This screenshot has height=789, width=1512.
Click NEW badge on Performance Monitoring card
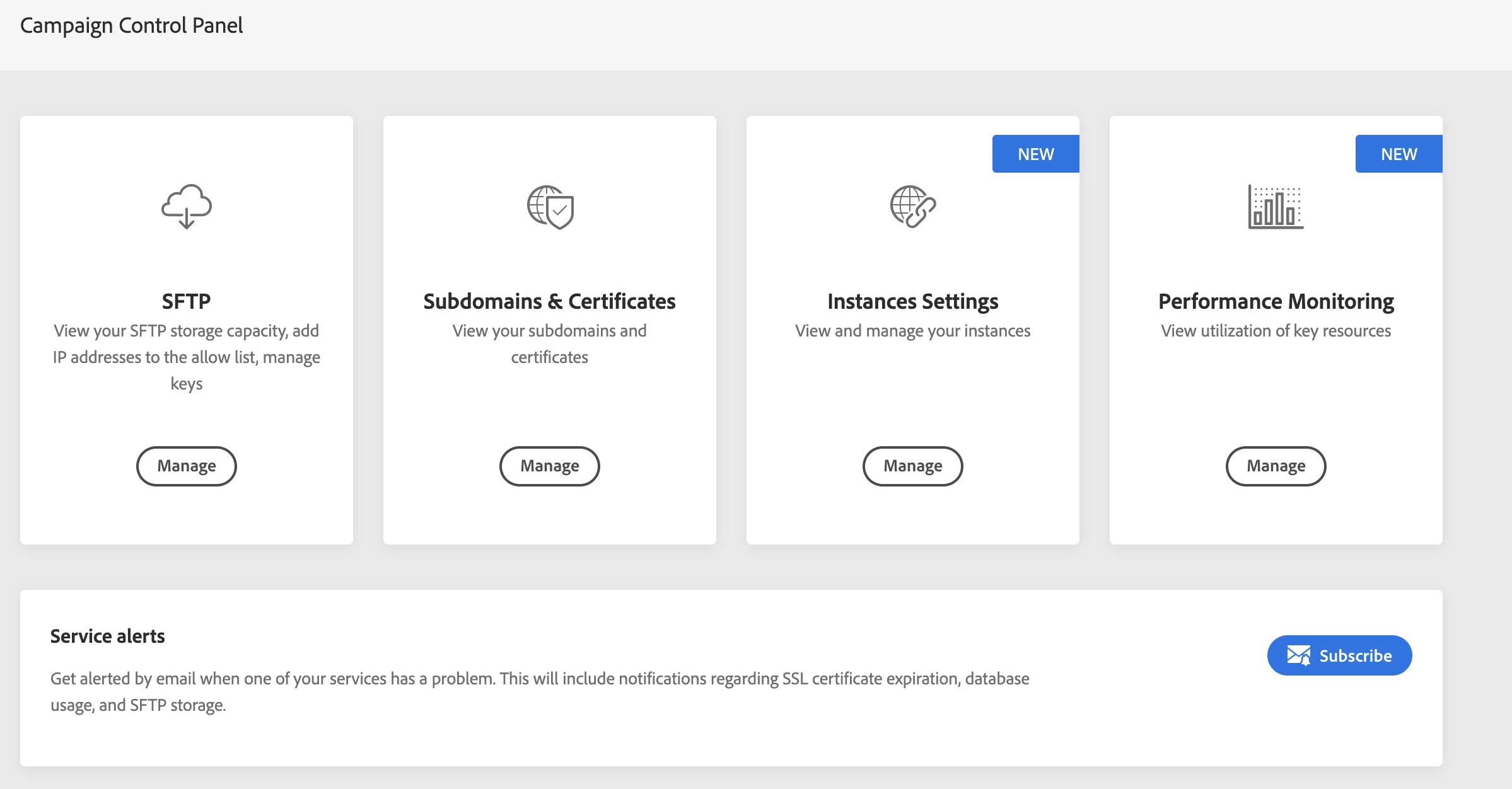pyautogui.click(x=1399, y=154)
